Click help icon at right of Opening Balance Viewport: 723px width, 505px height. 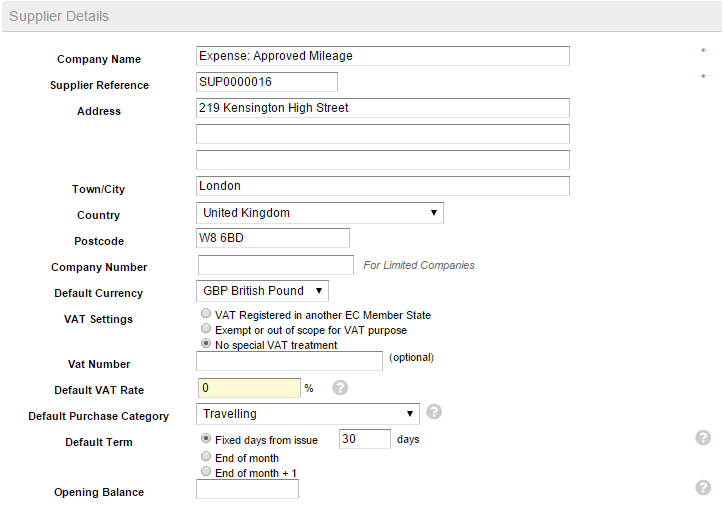click(703, 487)
